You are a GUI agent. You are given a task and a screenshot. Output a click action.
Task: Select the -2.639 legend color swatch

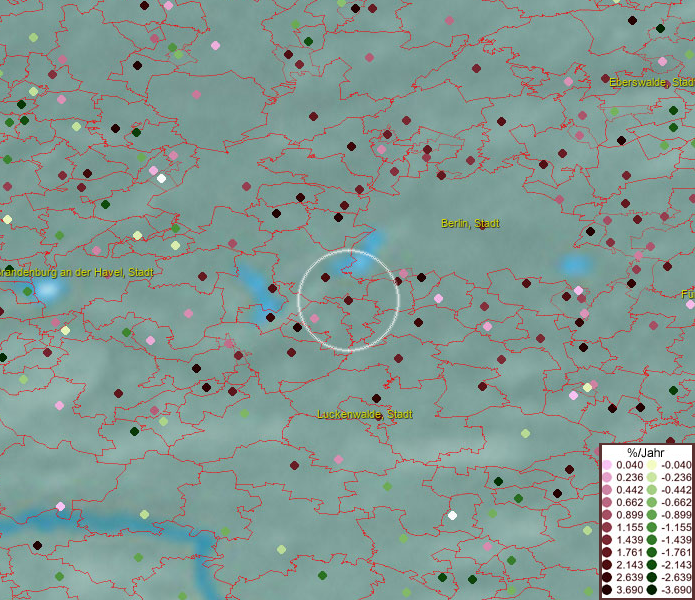pos(652,577)
